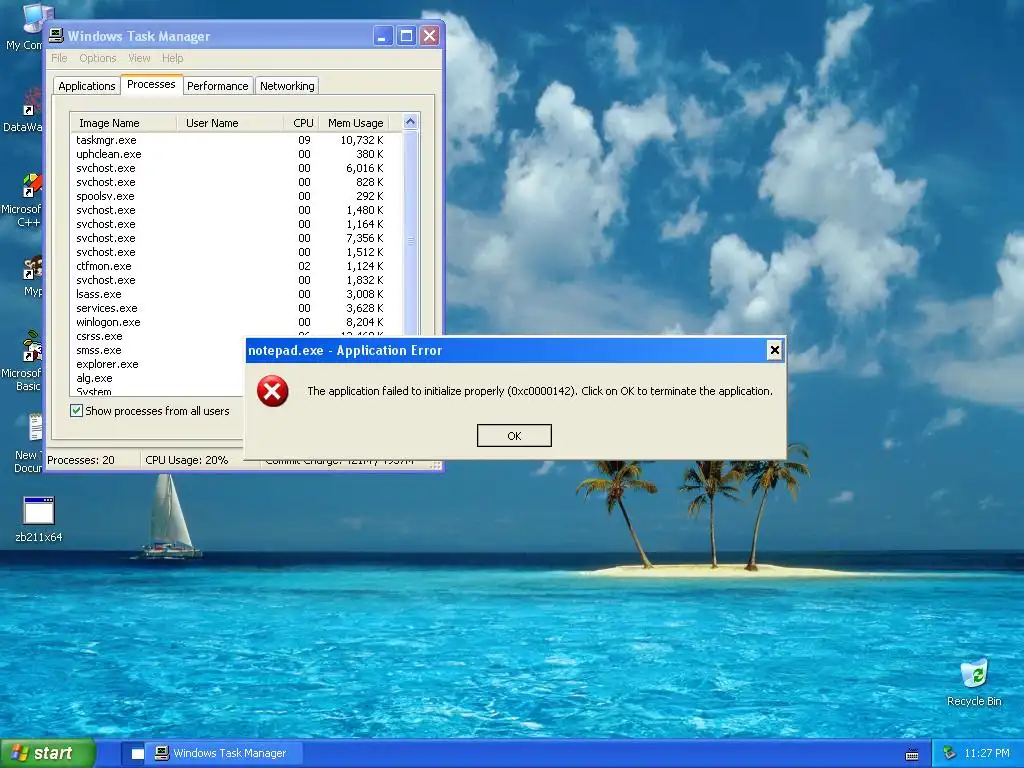This screenshot has height=768, width=1024.
Task: Select the alg.exe process row
Action: pyautogui.click(x=157, y=378)
